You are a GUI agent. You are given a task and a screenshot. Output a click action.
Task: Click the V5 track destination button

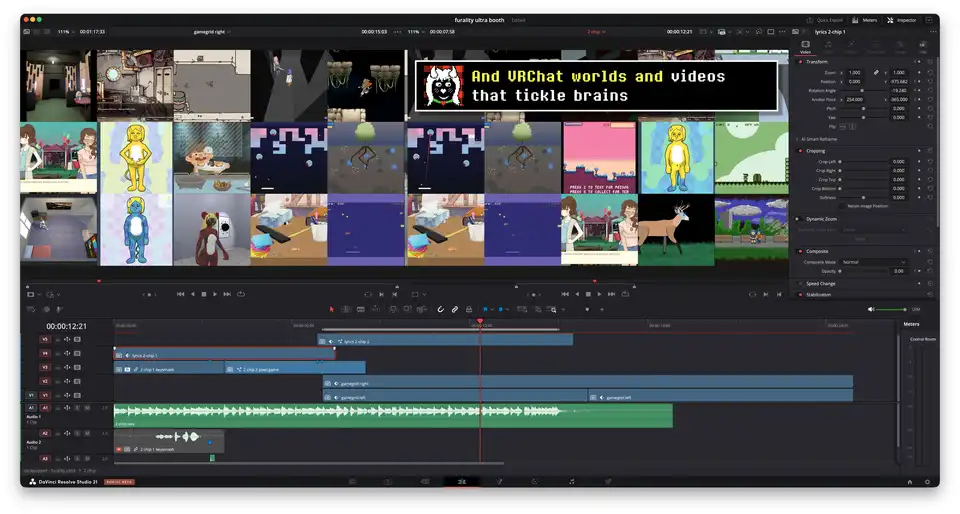(x=45, y=340)
